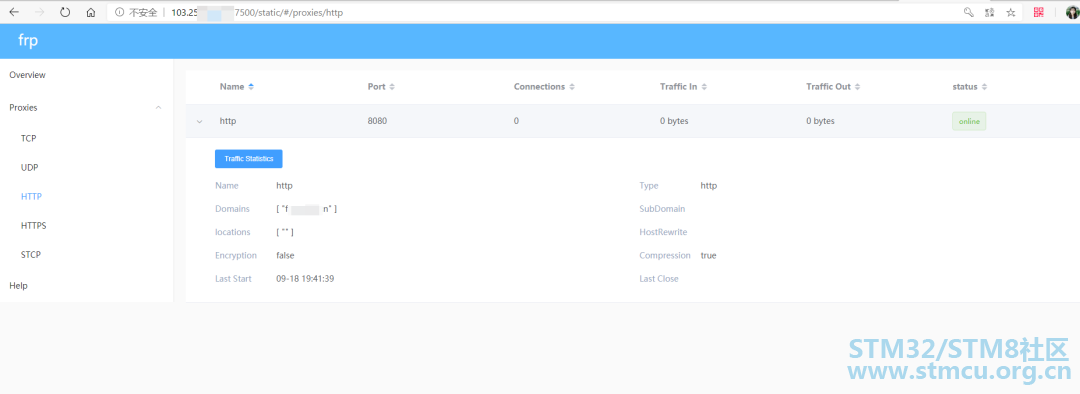This screenshot has height=394, width=1080.
Task: Click Last Start time 09-18 19:41:39
Action: tap(305, 279)
